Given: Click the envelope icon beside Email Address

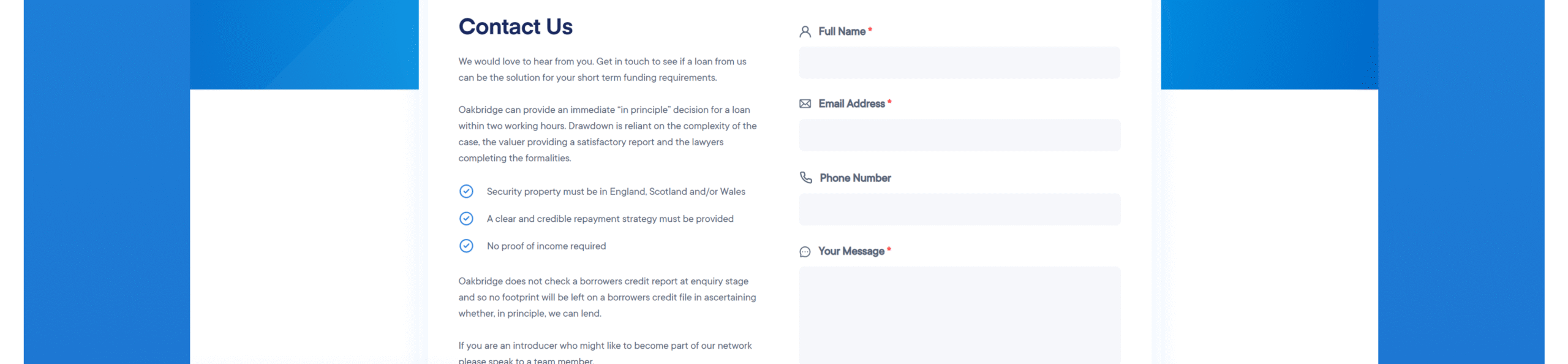Looking at the screenshot, I should (805, 104).
